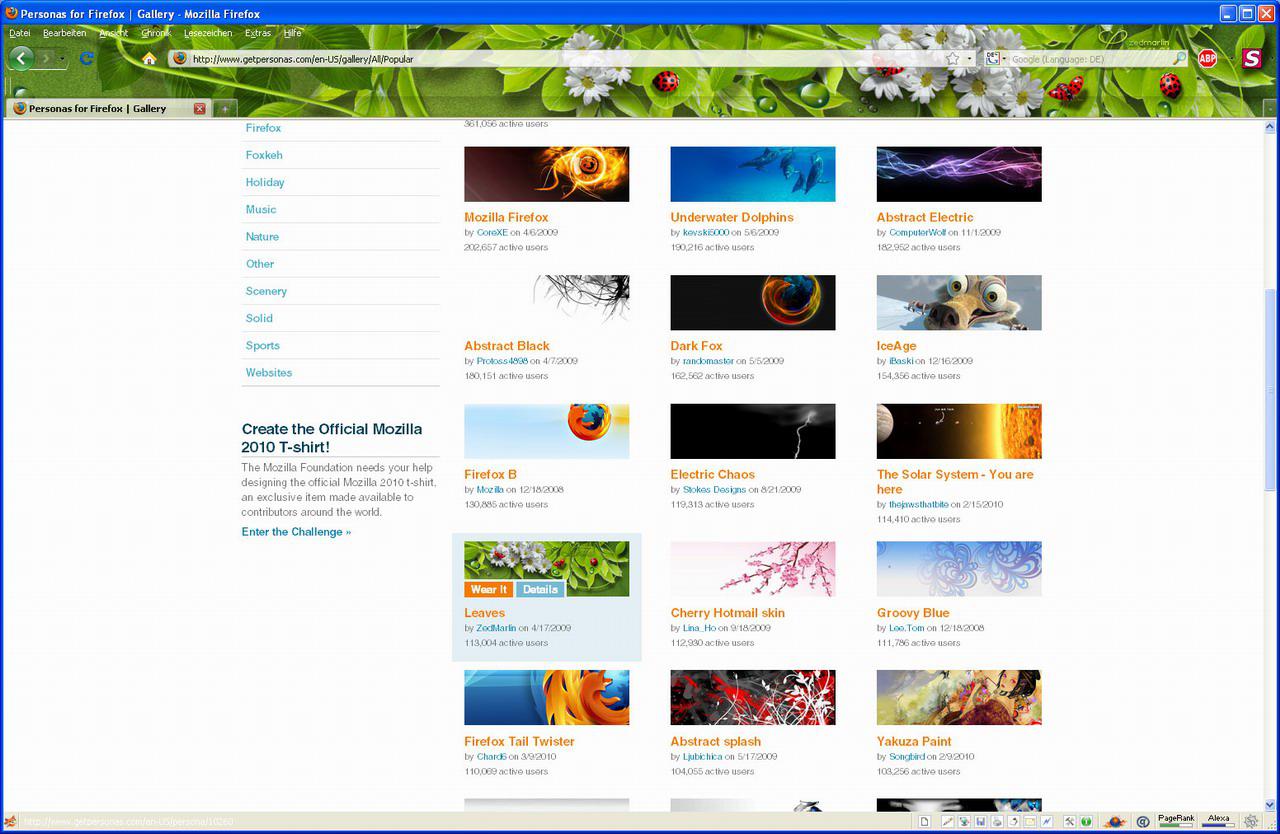This screenshot has height=834, width=1280.
Task: Click the site favicon in the address bar
Action: [x=180, y=58]
